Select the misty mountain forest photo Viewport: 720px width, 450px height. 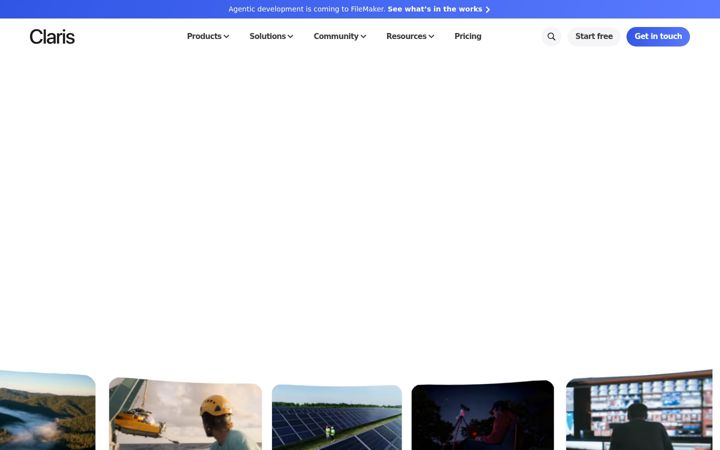(x=47, y=411)
